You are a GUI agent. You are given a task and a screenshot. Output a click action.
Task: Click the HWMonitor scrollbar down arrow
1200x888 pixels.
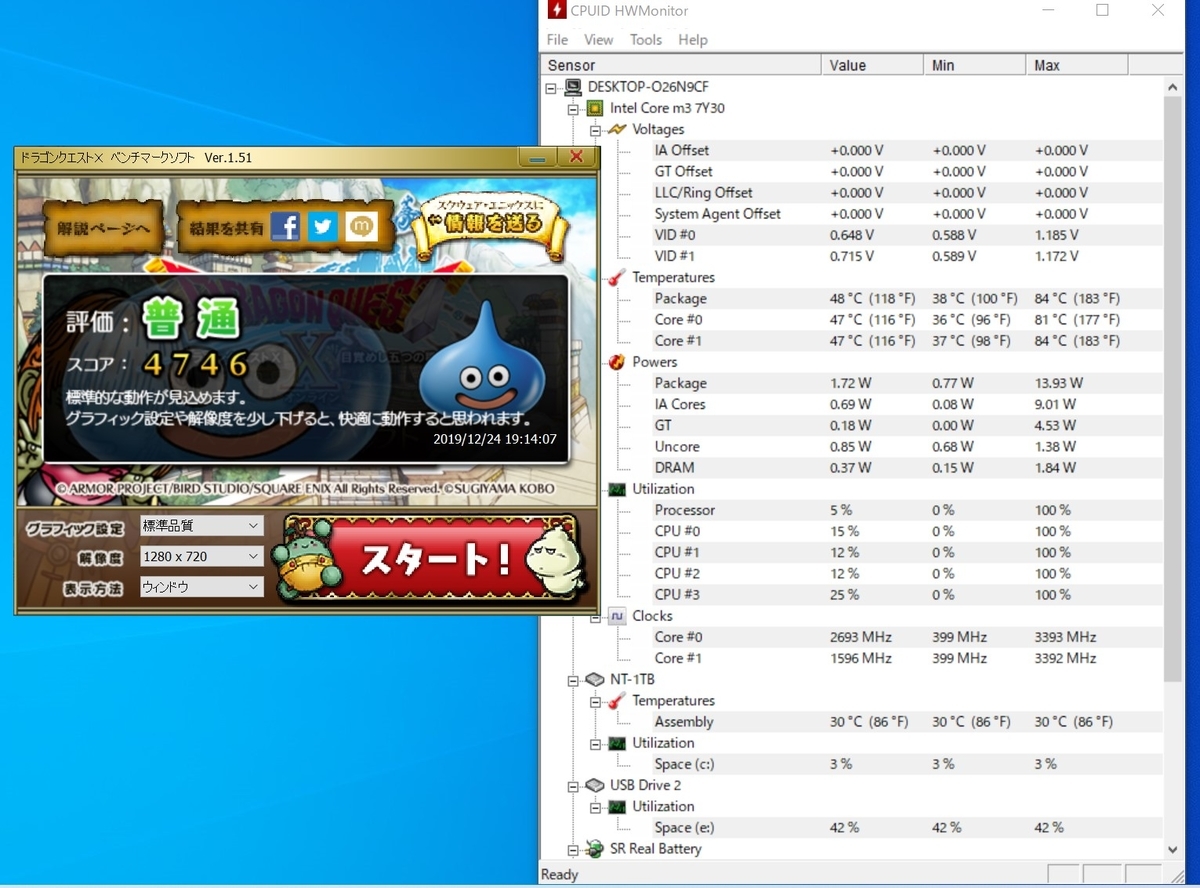[x=1174, y=850]
